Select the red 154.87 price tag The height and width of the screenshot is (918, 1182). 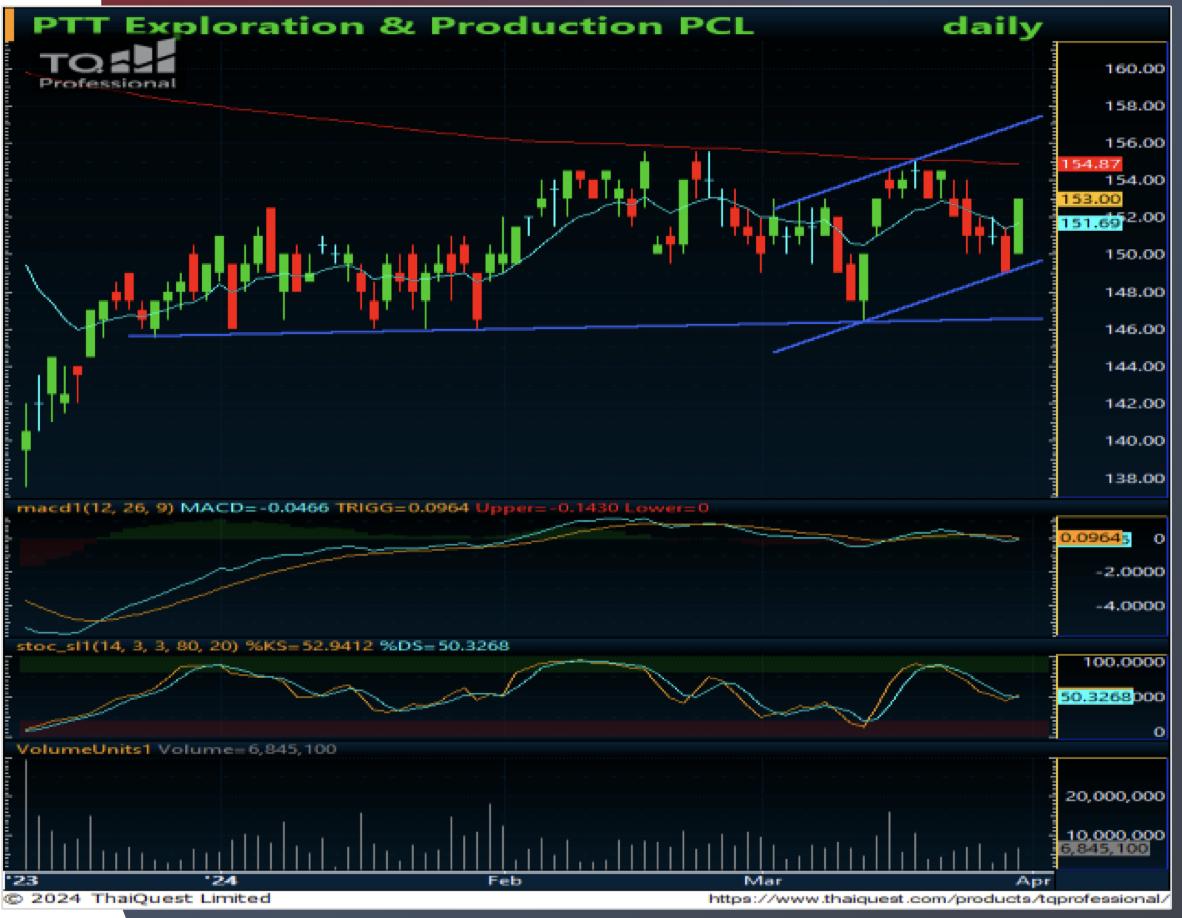1090,164
